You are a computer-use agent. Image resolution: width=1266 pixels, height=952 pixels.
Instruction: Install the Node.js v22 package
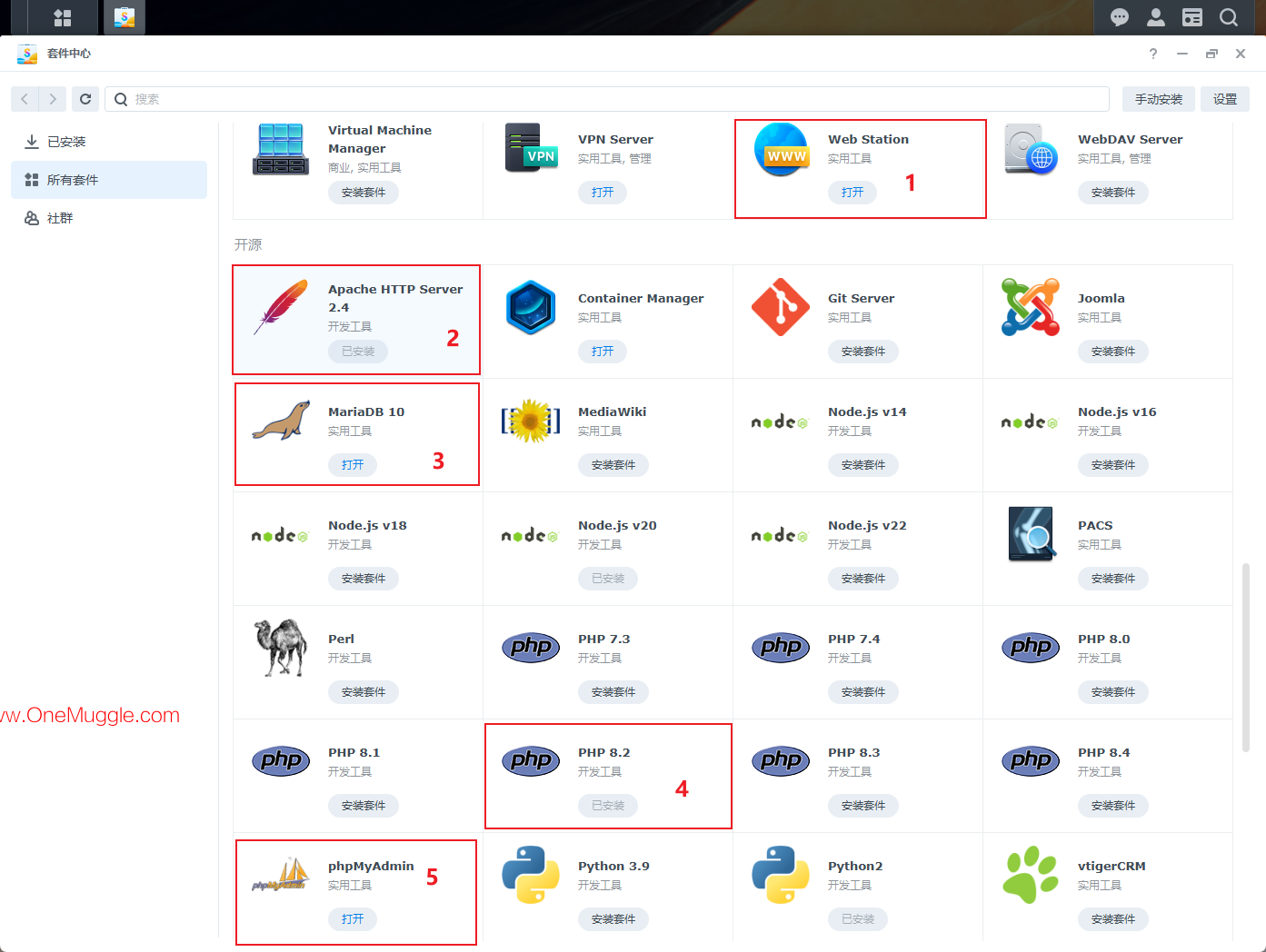click(x=863, y=579)
